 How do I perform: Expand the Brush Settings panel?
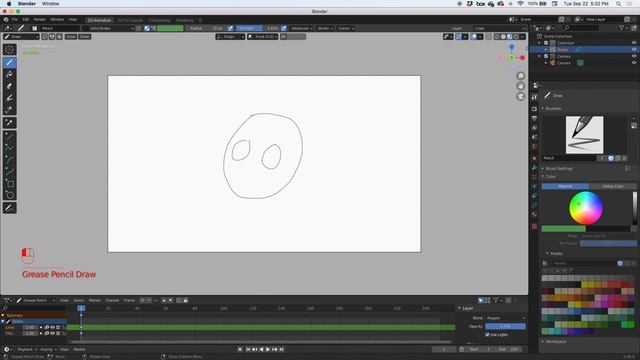coord(558,169)
